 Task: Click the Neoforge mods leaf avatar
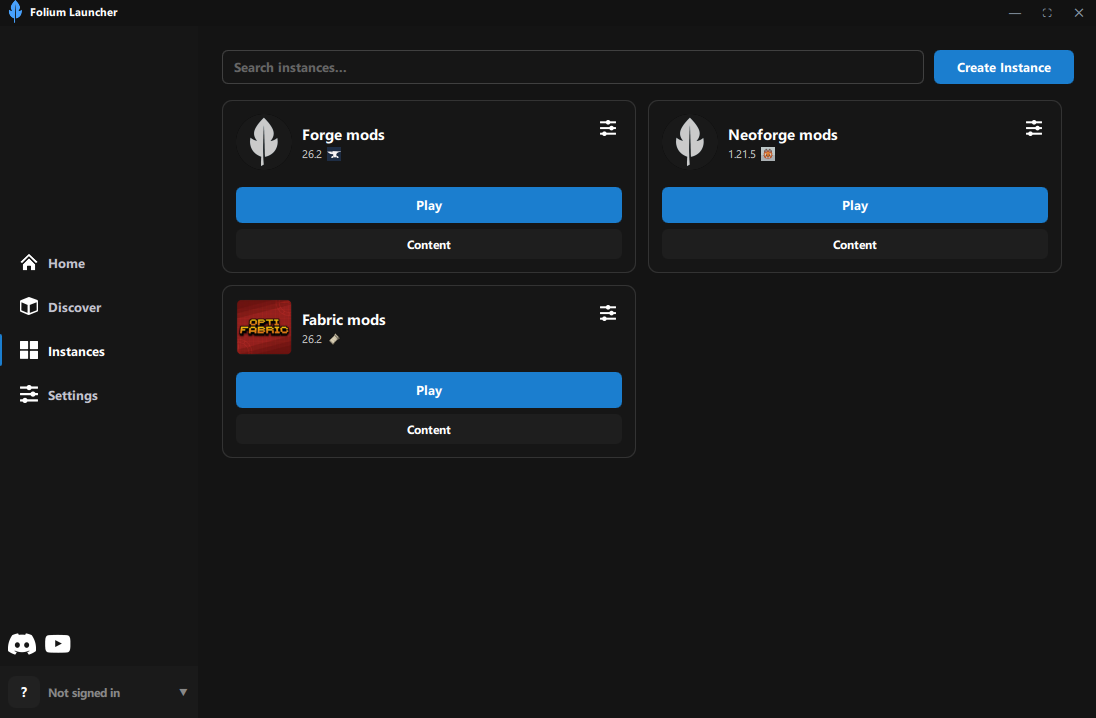[x=689, y=142]
